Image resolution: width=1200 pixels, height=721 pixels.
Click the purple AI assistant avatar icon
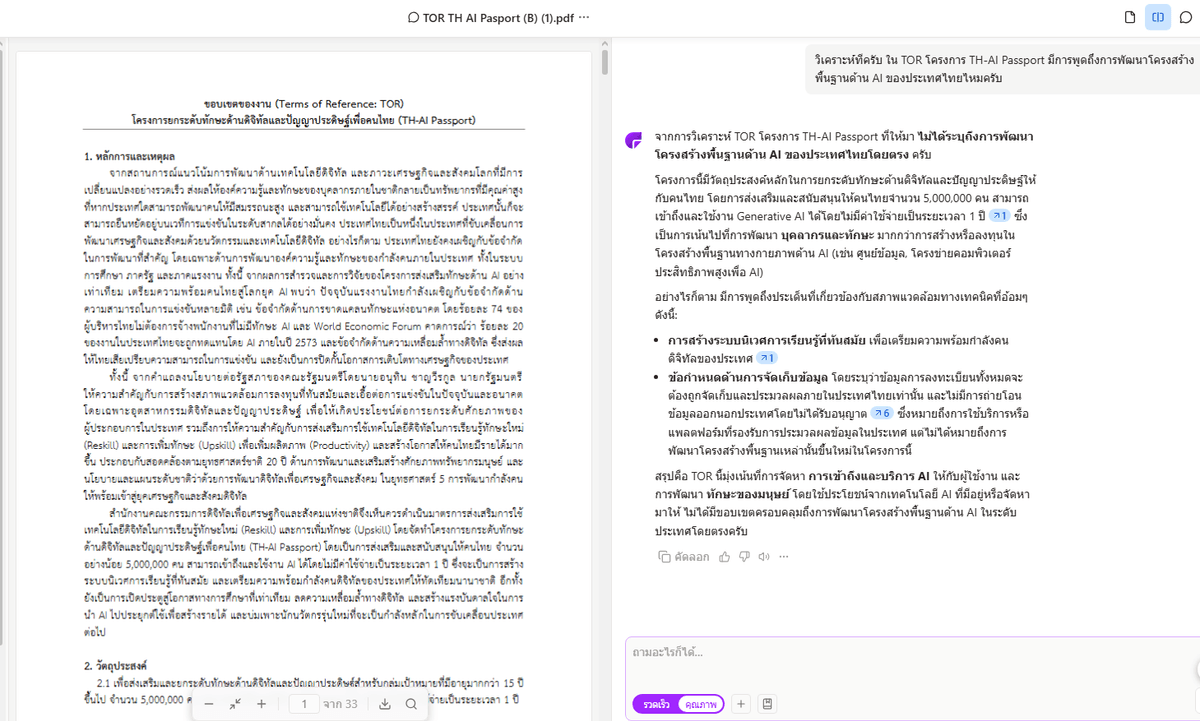pos(633,140)
